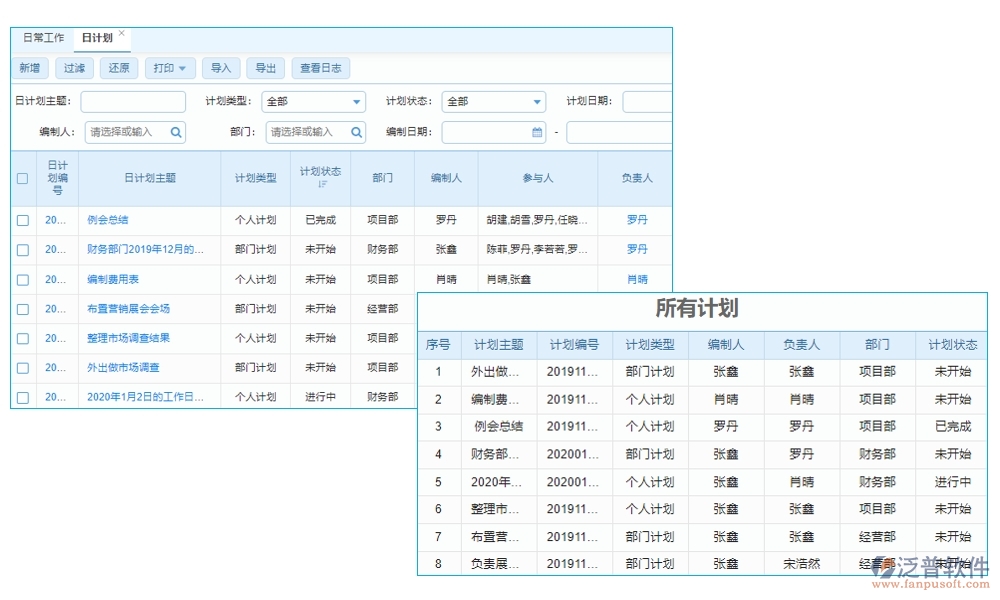Click the 新增 button to add a plan
Viewport: 1000px width, 600px height.
[29, 68]
